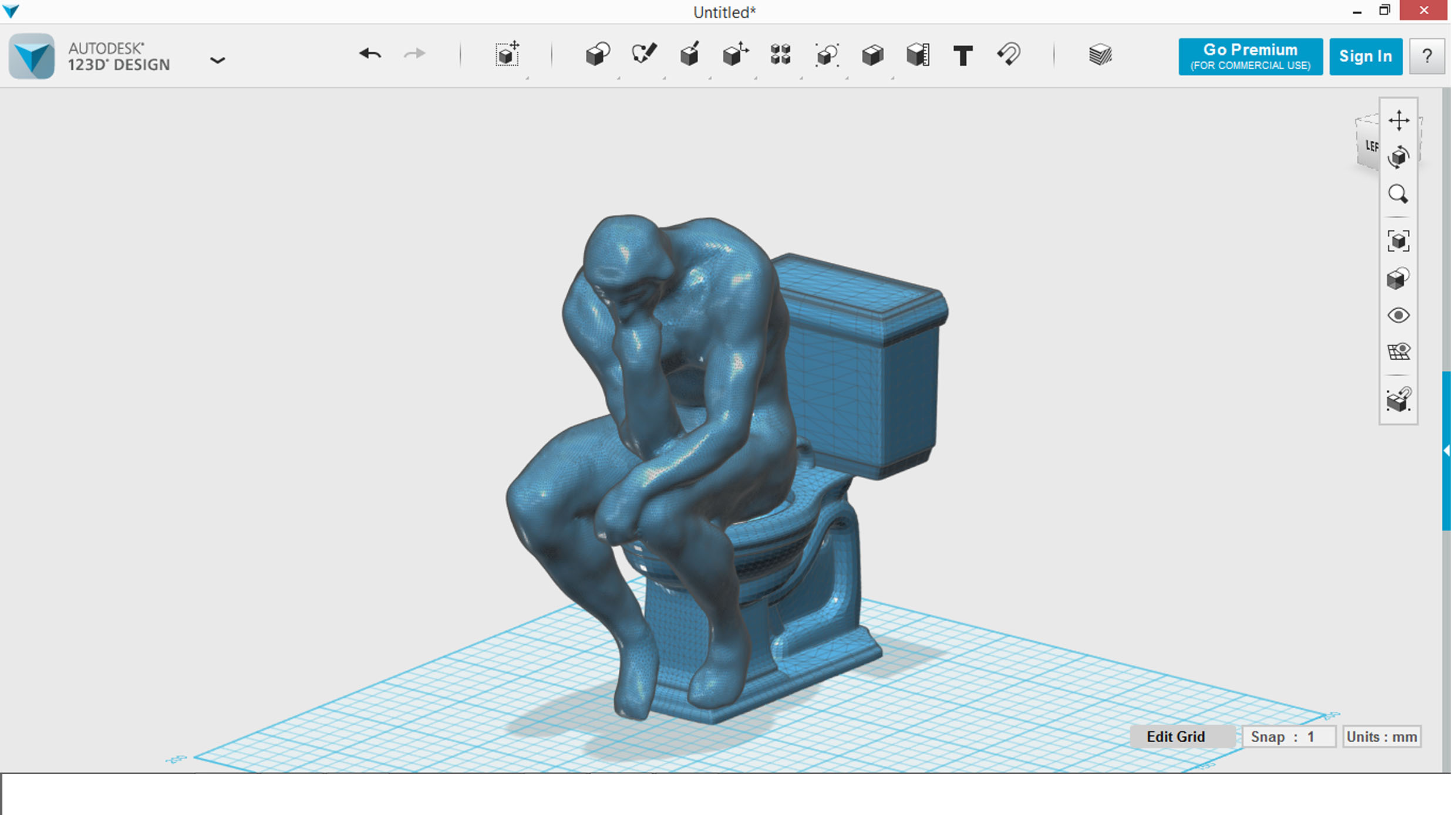Open the visual style cube icon
This screenshot has height=815, width=1456.
1398,279
